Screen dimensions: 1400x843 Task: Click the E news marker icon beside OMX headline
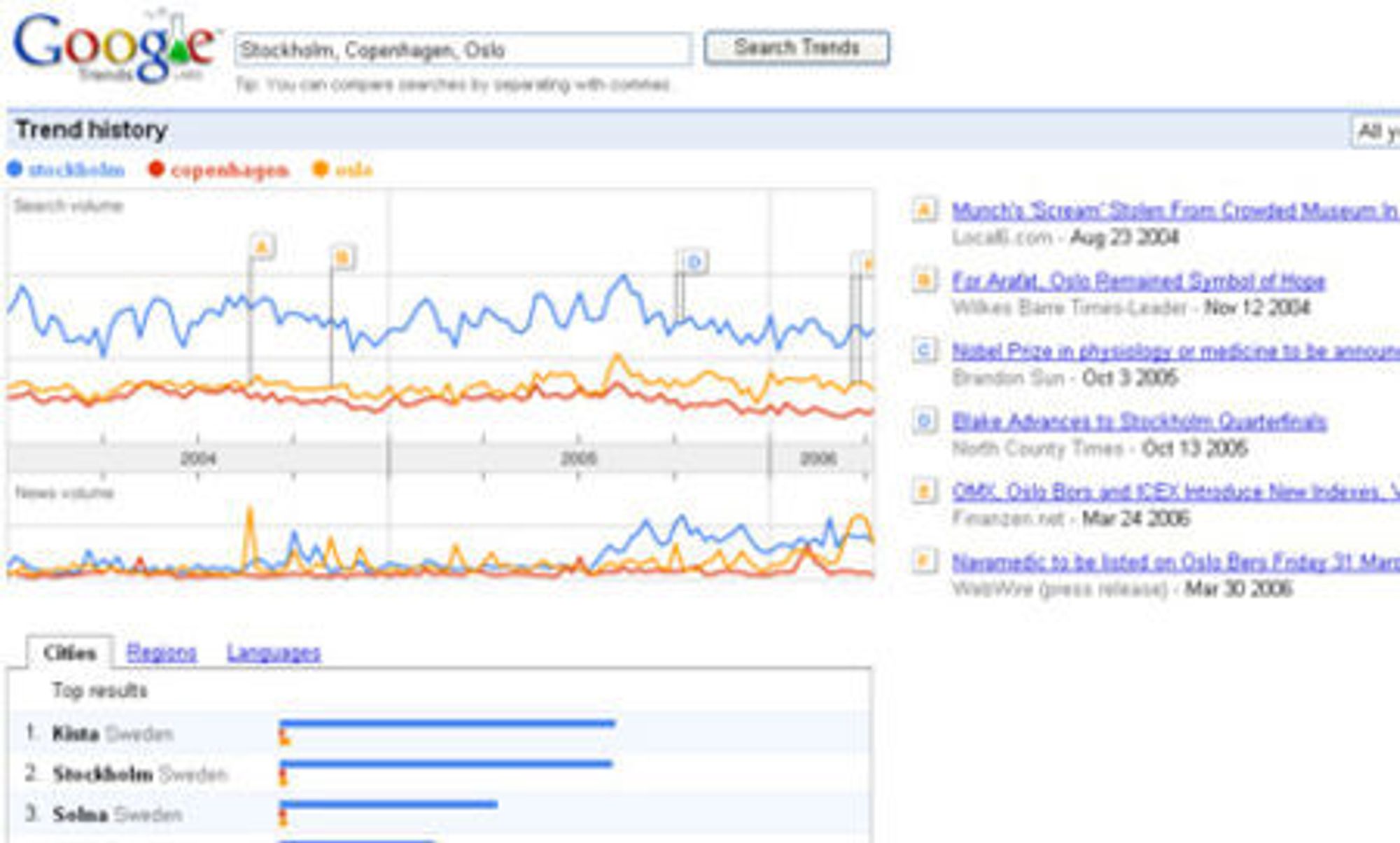coord(924,491)
